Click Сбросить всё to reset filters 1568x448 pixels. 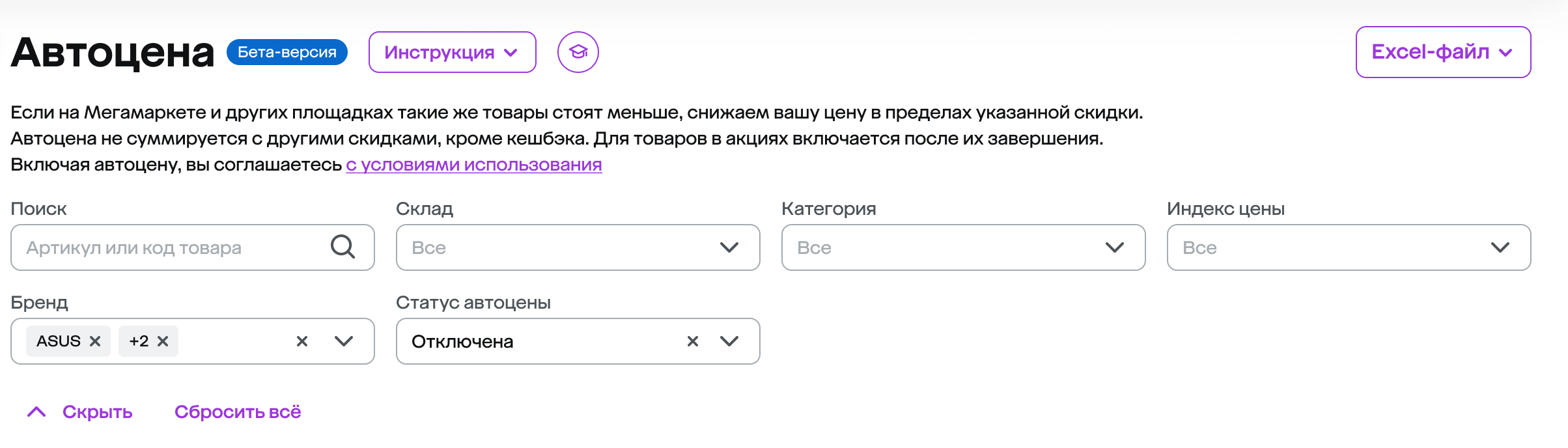pyautogui.click(x=238, y=412)
